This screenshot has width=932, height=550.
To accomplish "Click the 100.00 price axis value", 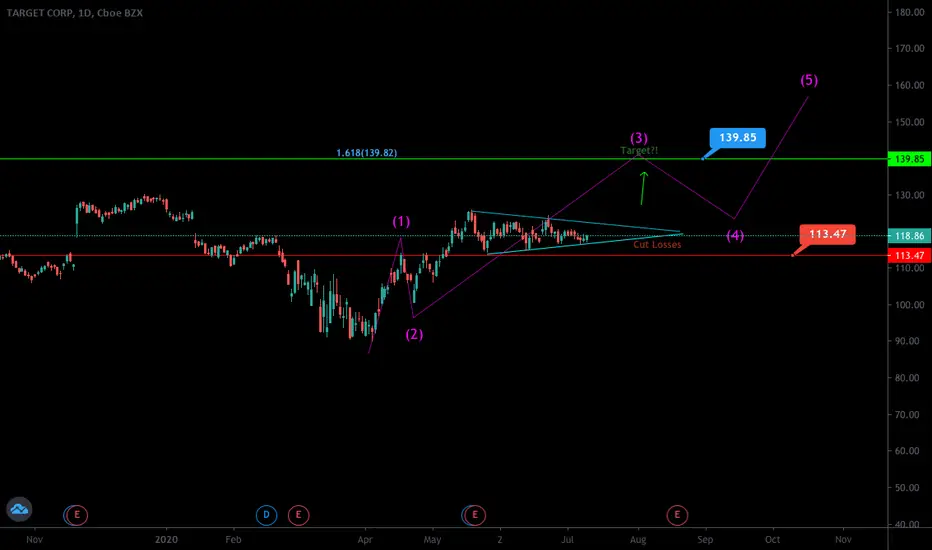I will point(910,304).
